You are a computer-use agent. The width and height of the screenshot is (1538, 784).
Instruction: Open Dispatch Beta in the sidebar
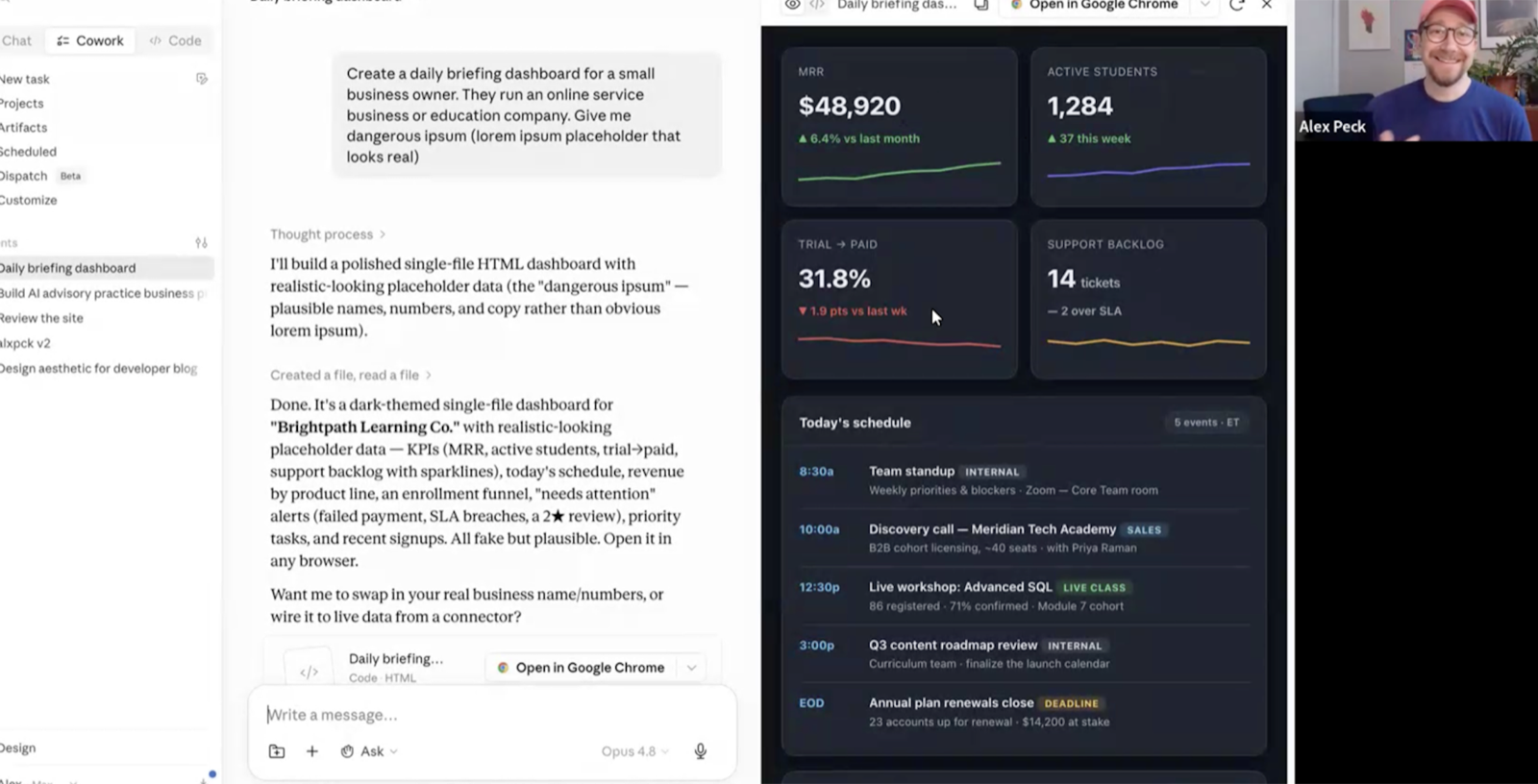[x=41, y=176]
